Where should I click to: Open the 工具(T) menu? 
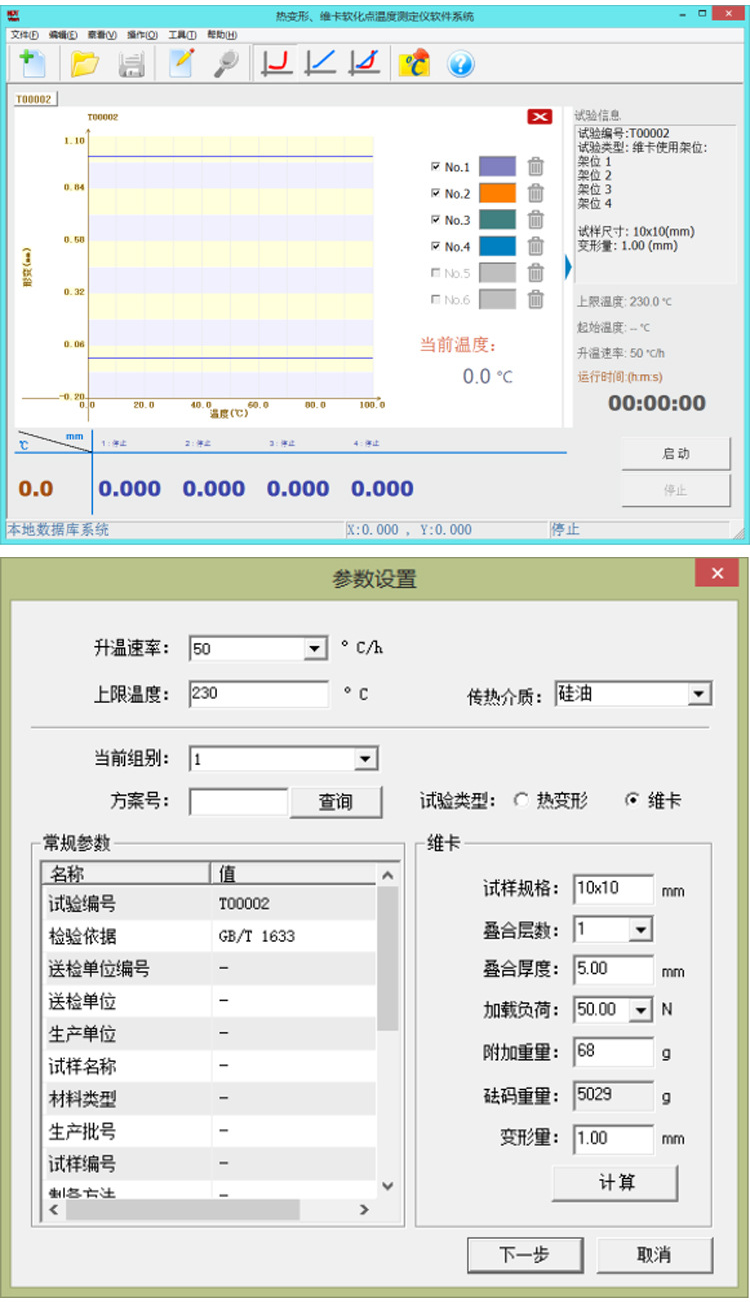(x=182, y=35)
